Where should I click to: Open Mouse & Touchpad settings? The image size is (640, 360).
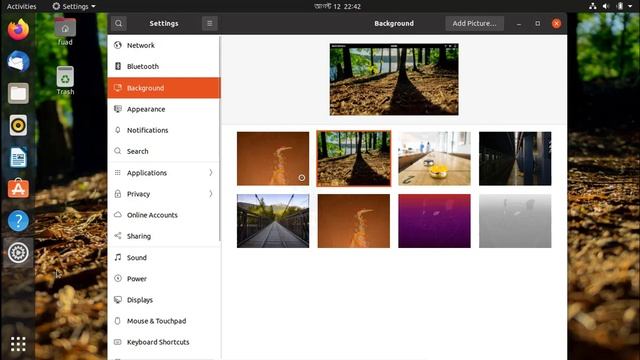(x=164, y=321)
